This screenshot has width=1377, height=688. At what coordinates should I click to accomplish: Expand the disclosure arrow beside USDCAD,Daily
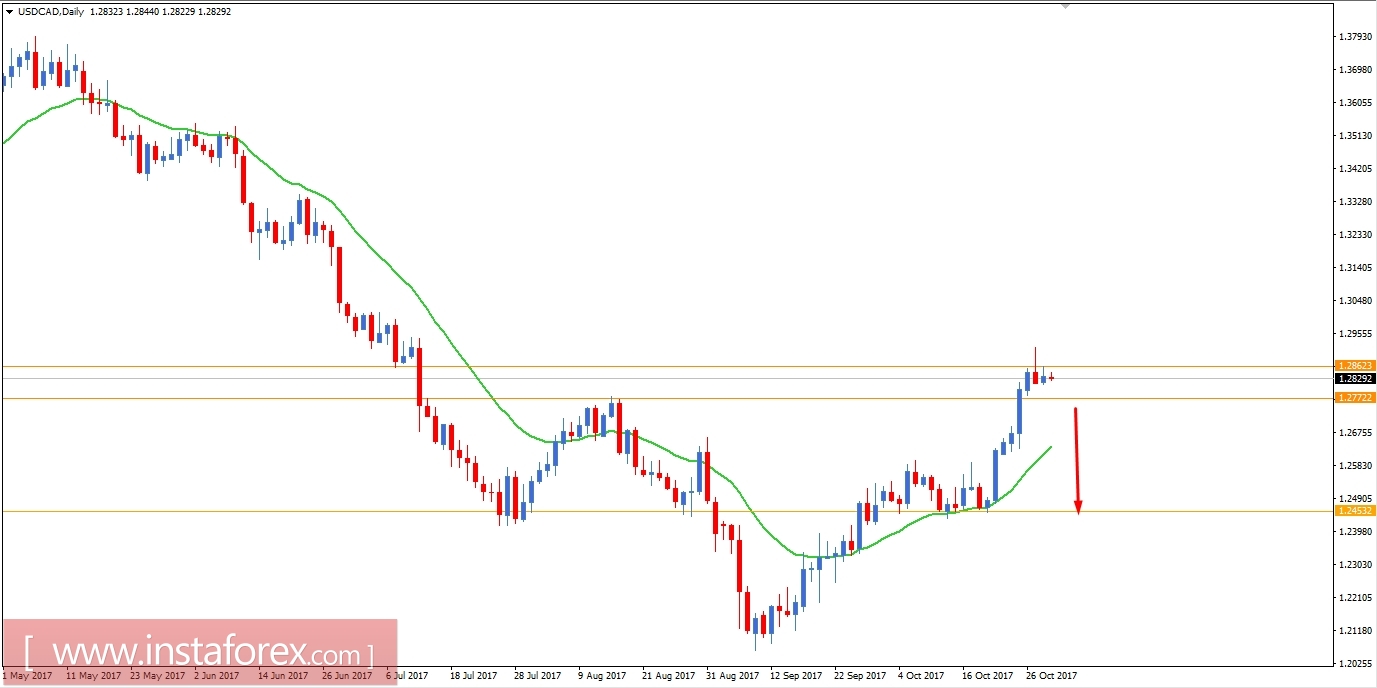[x=11, y=12]
